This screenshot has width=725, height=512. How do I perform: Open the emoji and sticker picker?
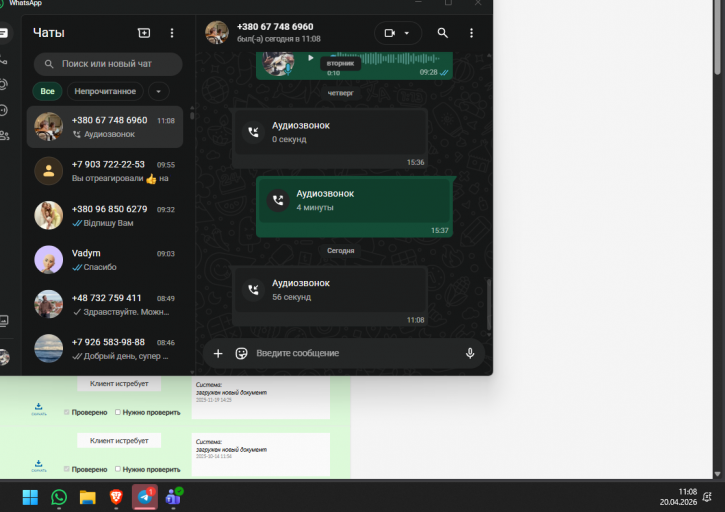pyautogui.click(x=241, y=353)
